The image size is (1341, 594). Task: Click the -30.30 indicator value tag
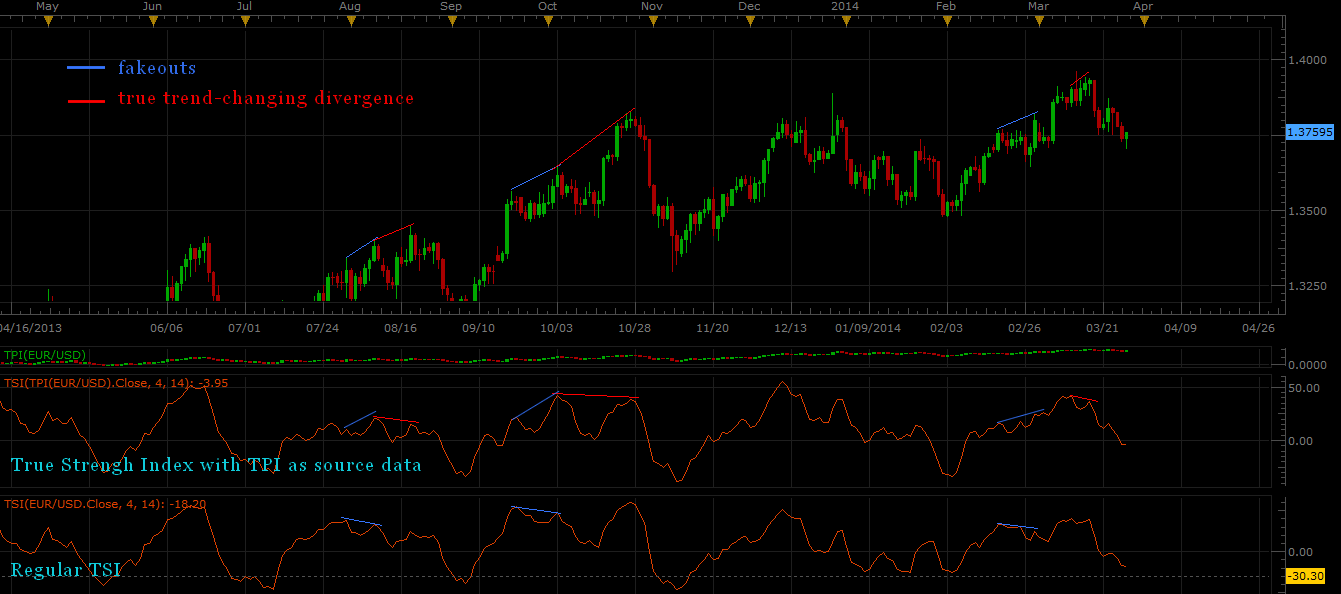pos(1305,576)
